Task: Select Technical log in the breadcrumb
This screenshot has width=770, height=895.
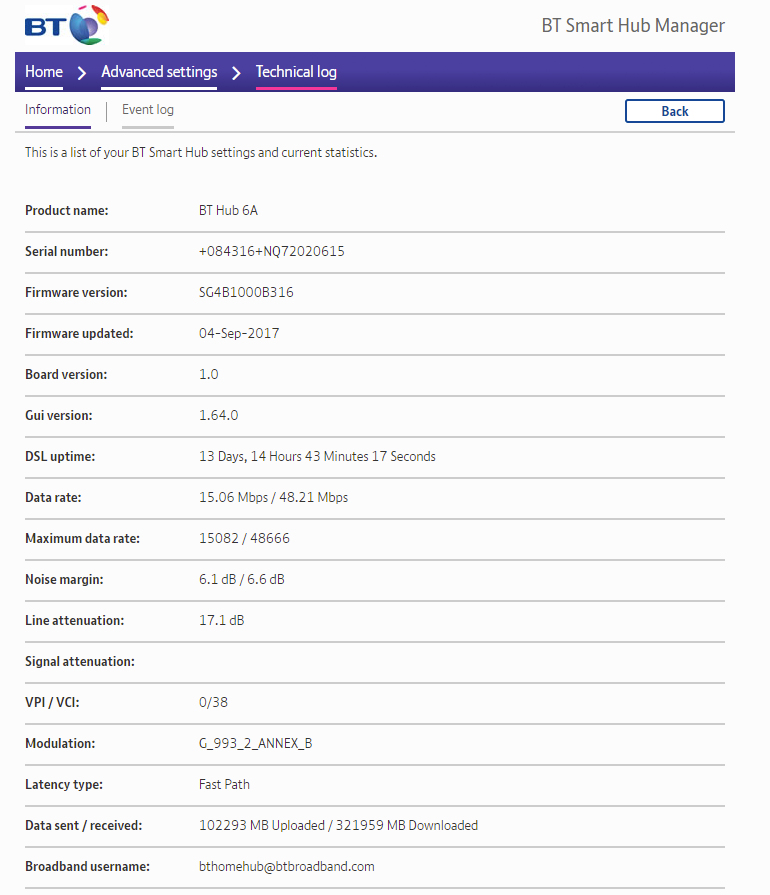Action: (296, 72)
